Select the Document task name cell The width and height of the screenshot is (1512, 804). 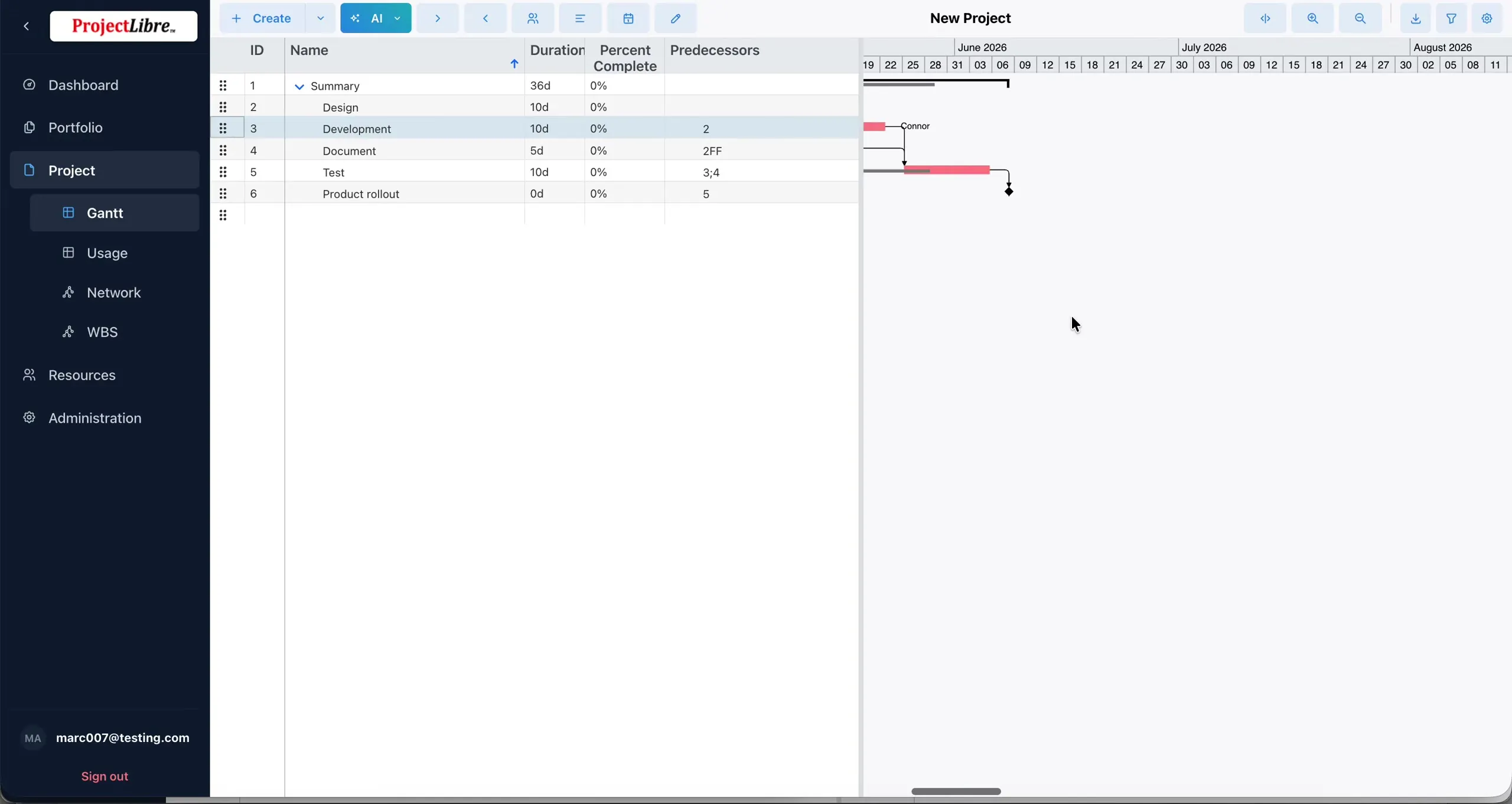coord(405,151)
